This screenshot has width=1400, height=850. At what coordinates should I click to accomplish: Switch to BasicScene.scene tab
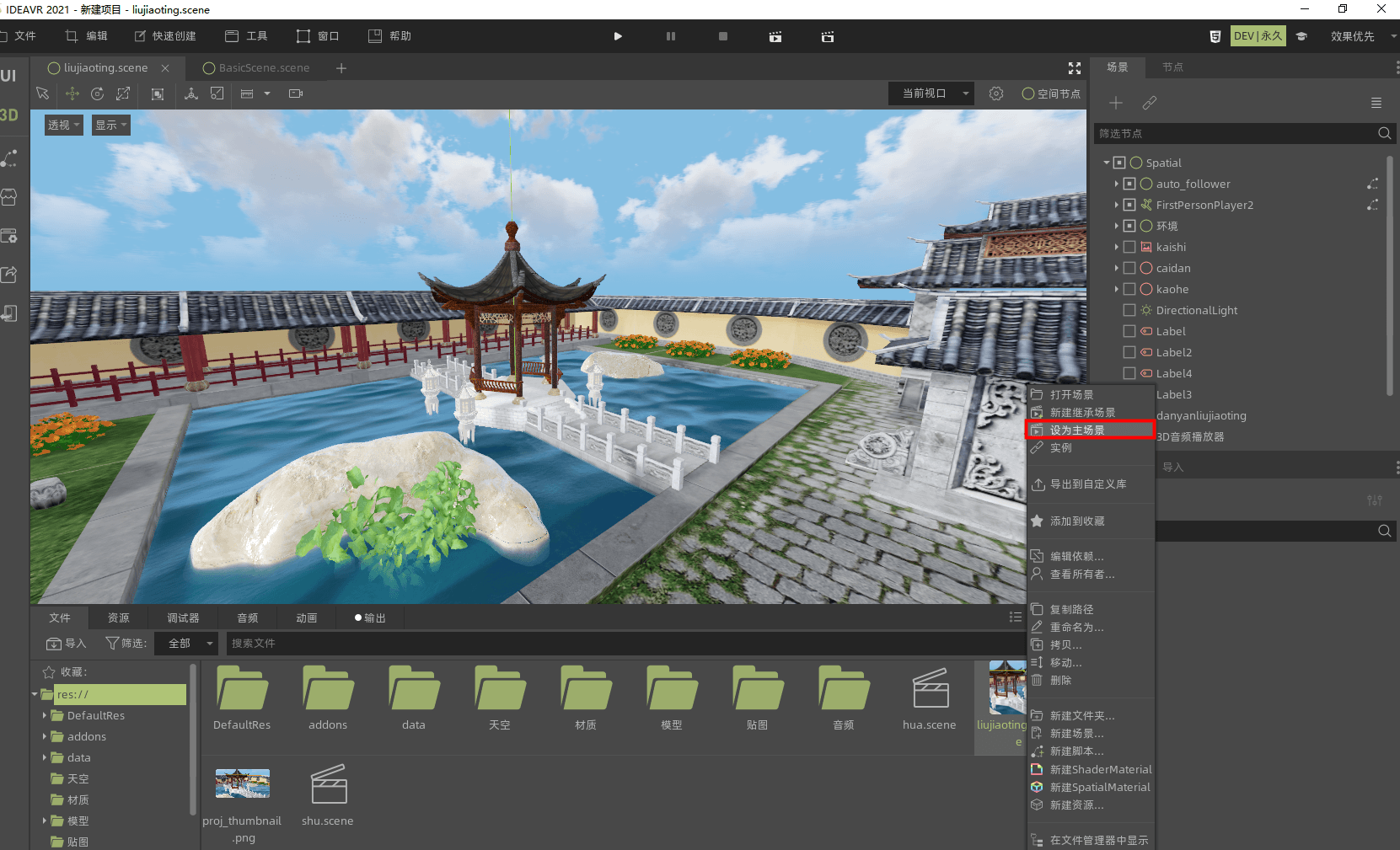coord(256,68)
